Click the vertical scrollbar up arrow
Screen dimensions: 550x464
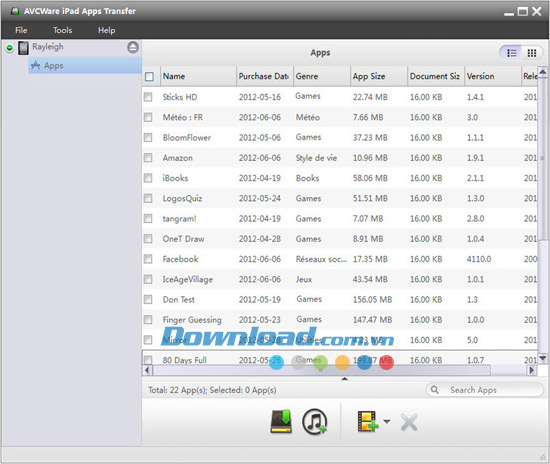[543, 72]
